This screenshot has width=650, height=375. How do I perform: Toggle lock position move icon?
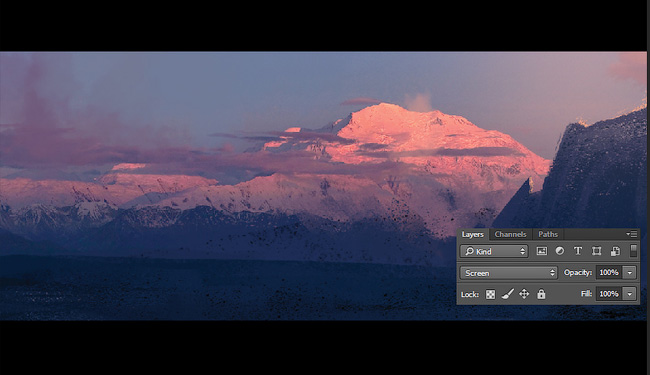(524, 294)
